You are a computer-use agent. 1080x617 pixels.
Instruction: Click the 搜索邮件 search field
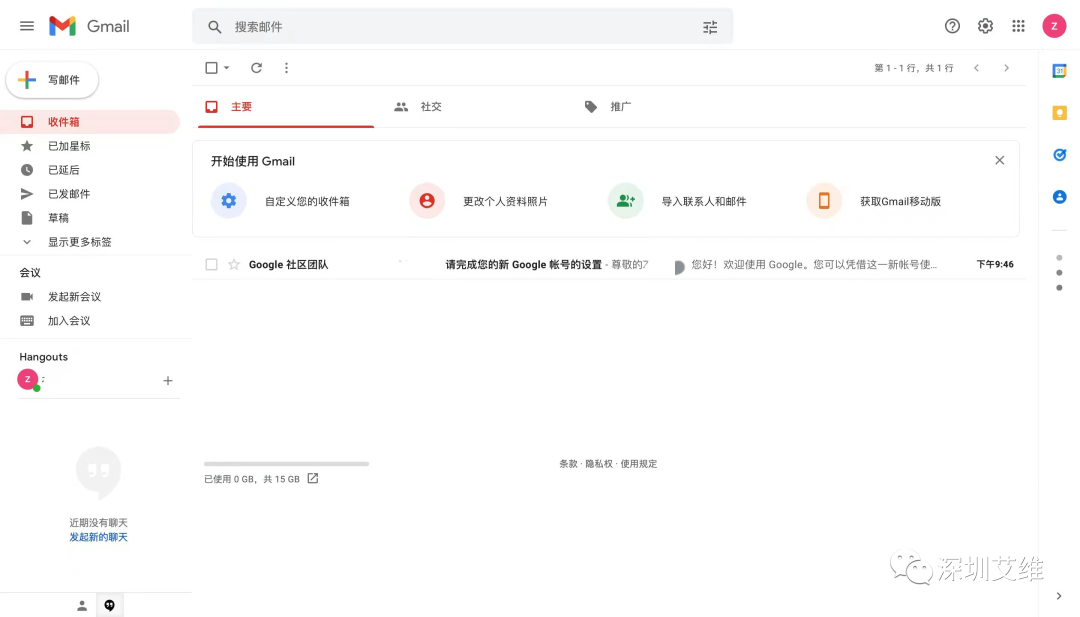click(462, 27)
